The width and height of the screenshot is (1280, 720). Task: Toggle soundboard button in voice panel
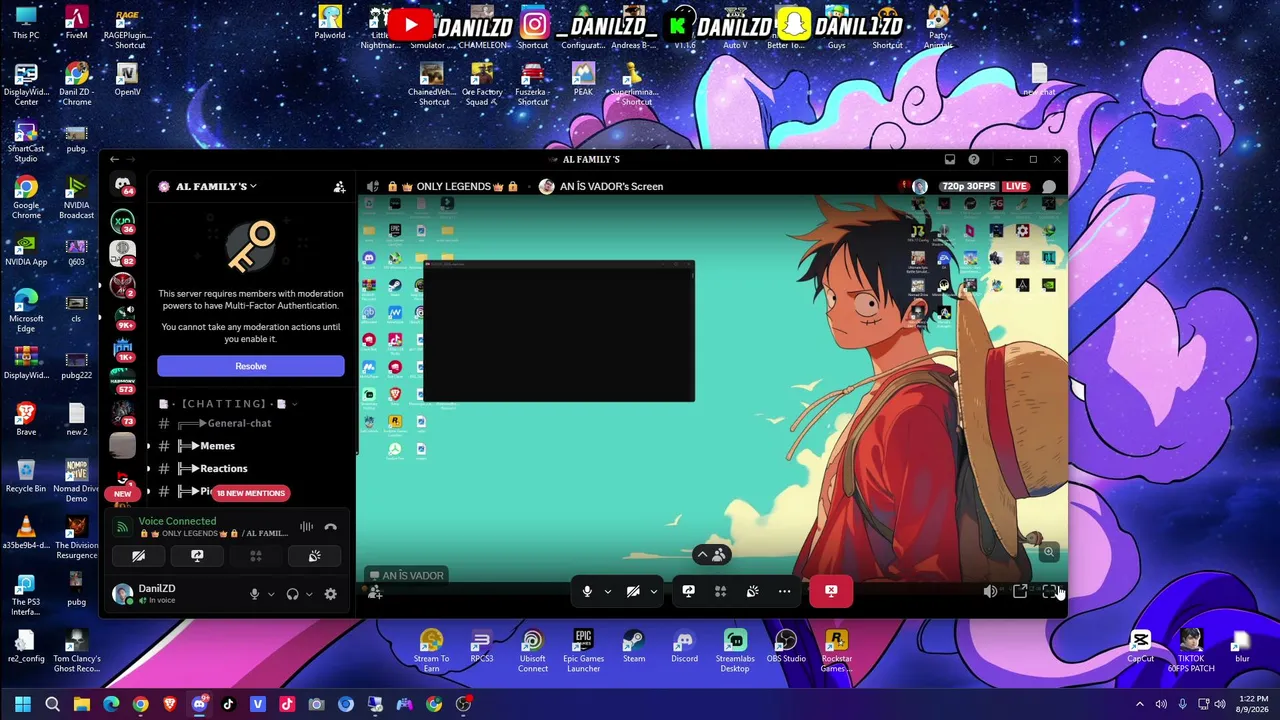[314, 556]
